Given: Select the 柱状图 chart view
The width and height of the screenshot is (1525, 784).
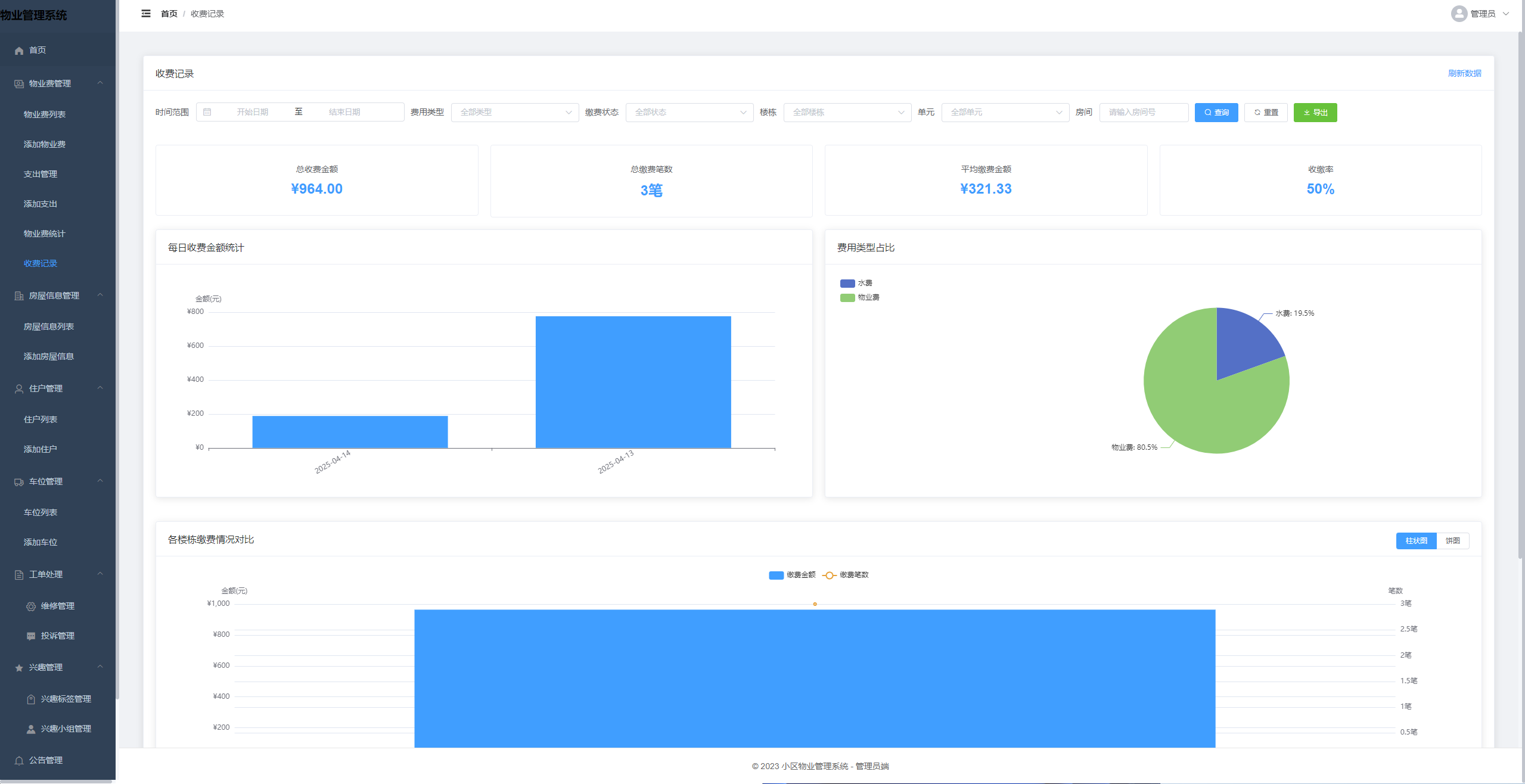Looking at the screenshot, I should point(1416,541).
